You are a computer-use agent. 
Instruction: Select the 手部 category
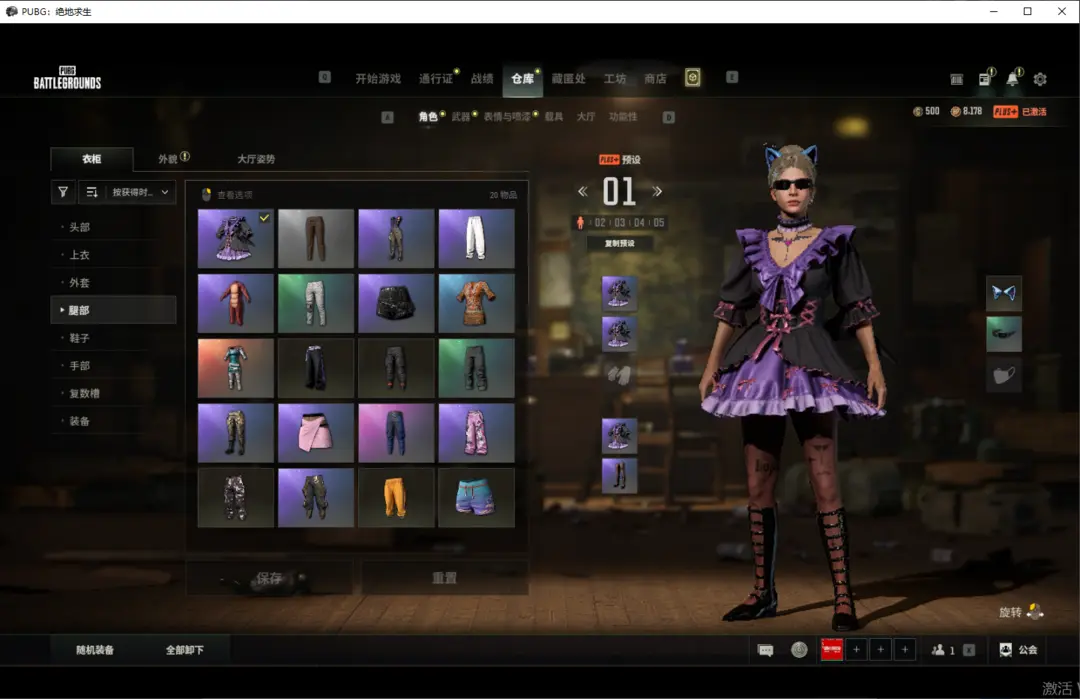point(114,366)
